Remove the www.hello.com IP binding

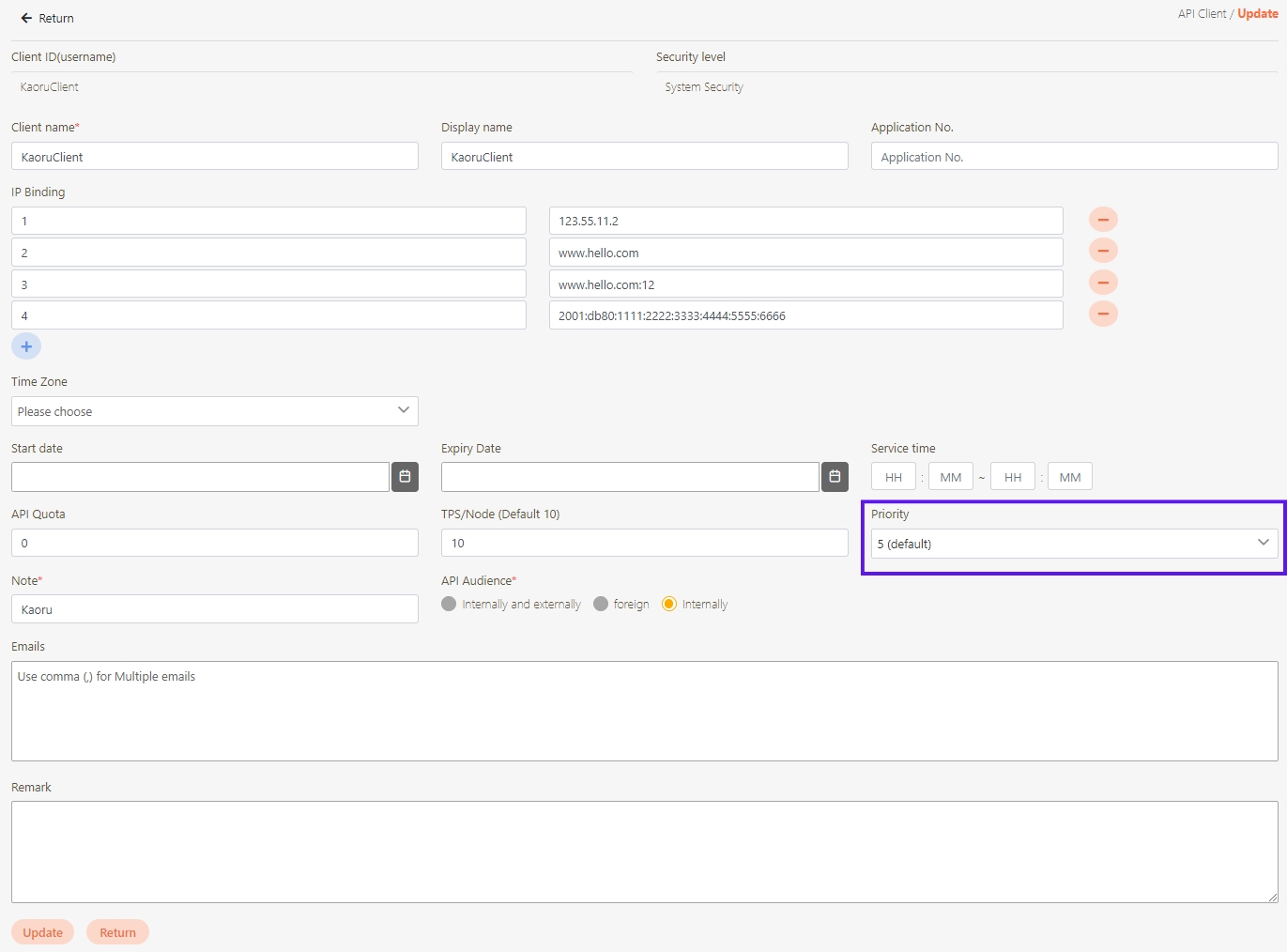[1102, 251]
